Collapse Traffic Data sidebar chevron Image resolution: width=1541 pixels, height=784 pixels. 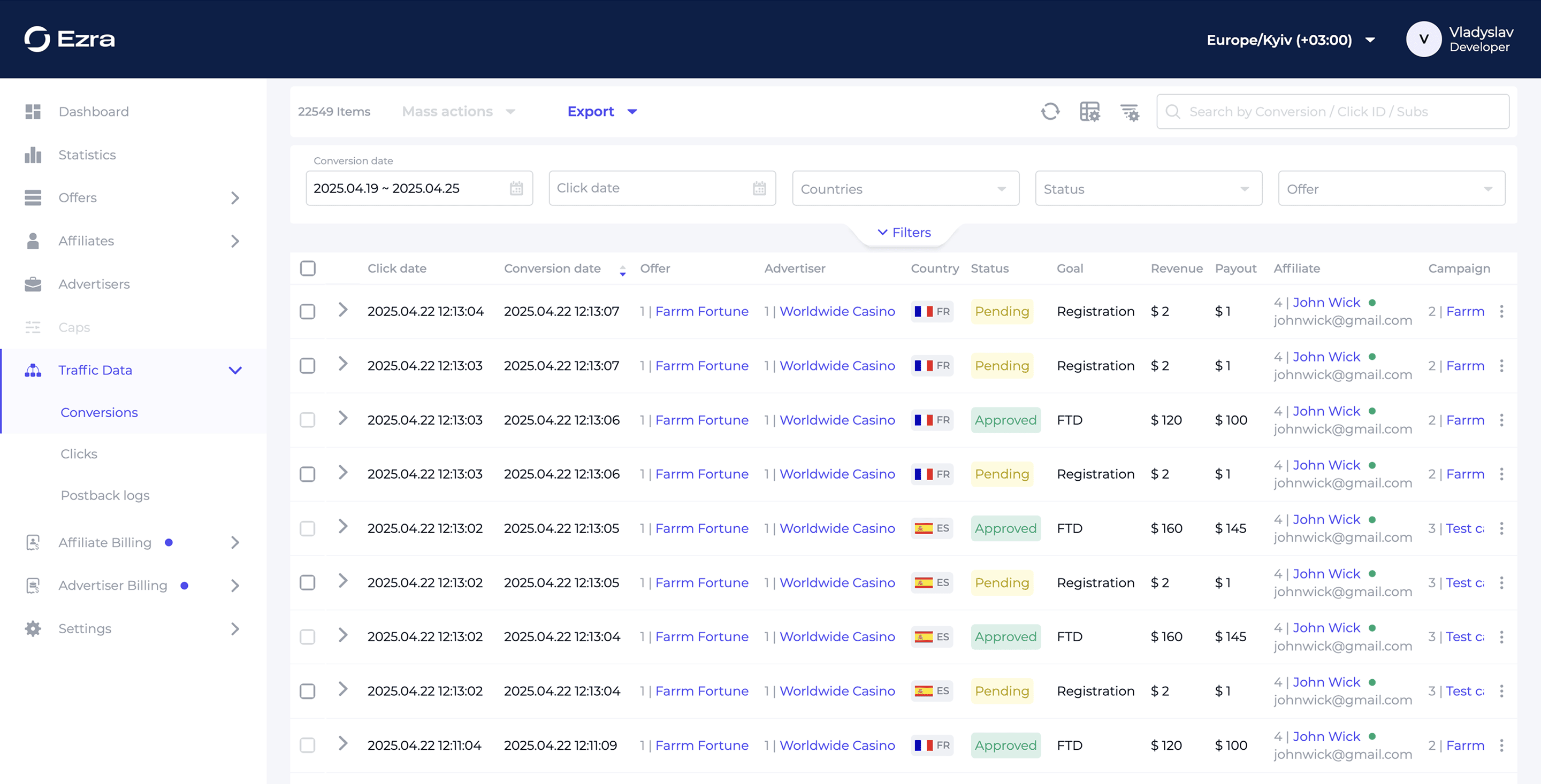coord(235,371)
